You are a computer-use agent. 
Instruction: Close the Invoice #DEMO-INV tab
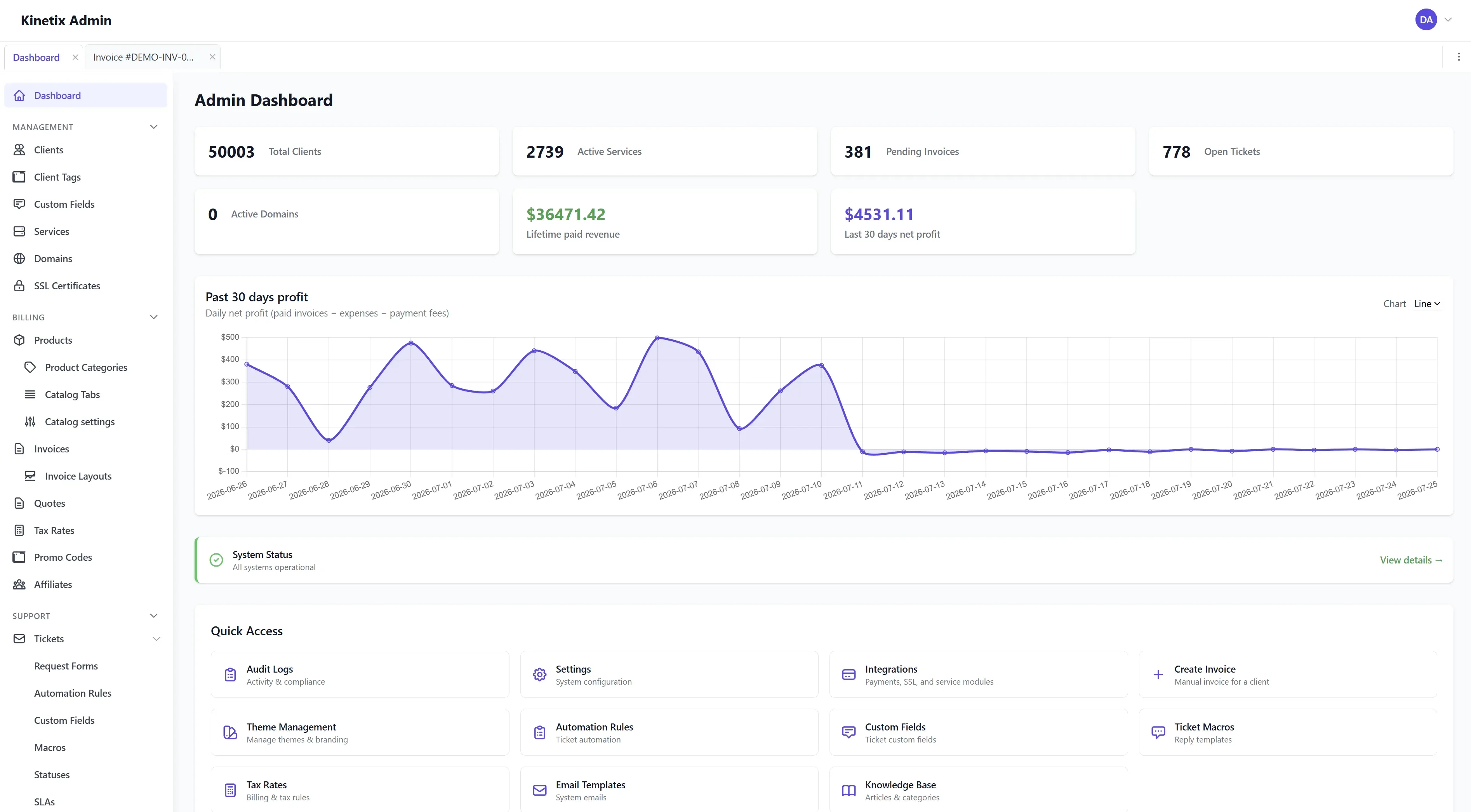click(212, 57)
